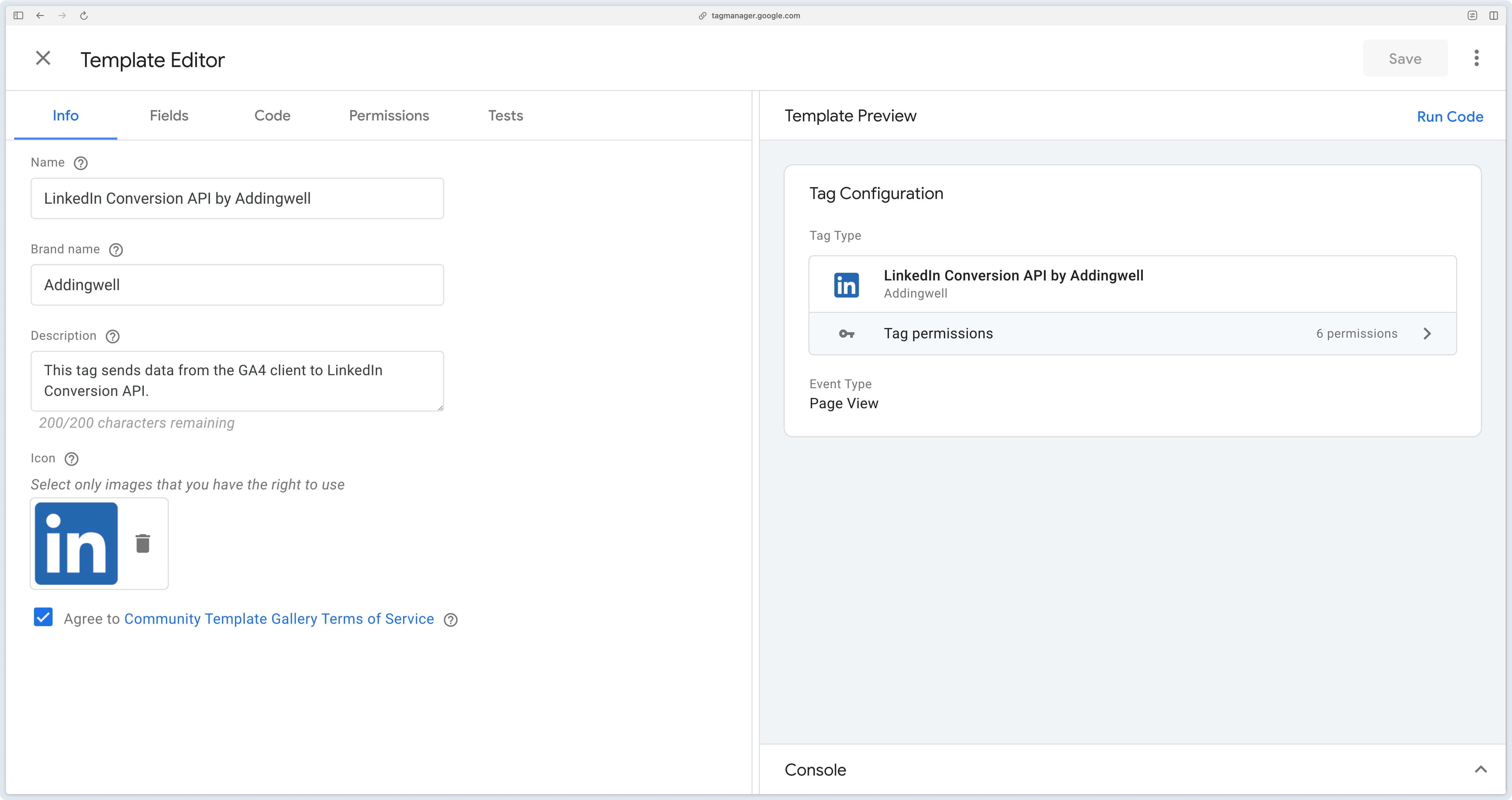The image size is (1512, 800).
Task: Click into the Description text area
Action: coord(237,381)
